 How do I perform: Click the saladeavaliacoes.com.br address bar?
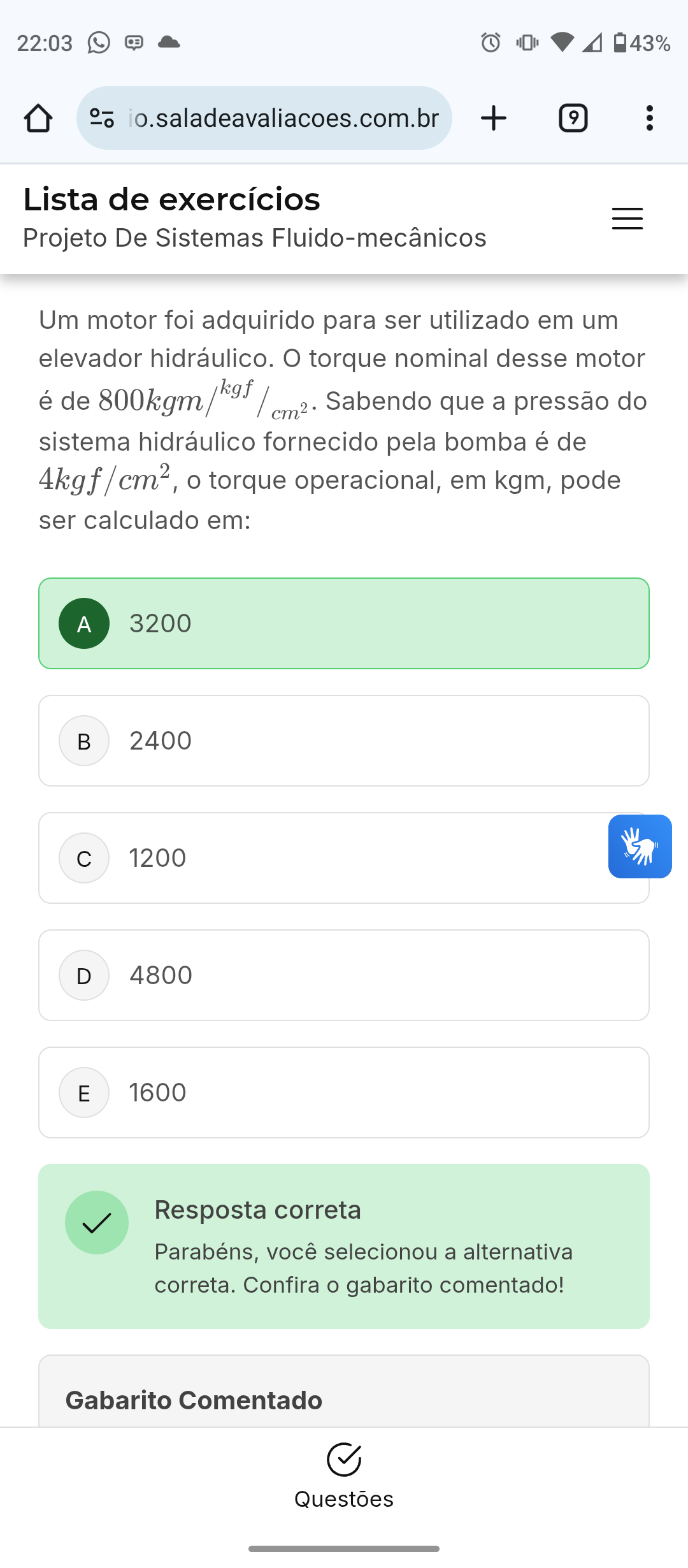click(x=283, y=119)
